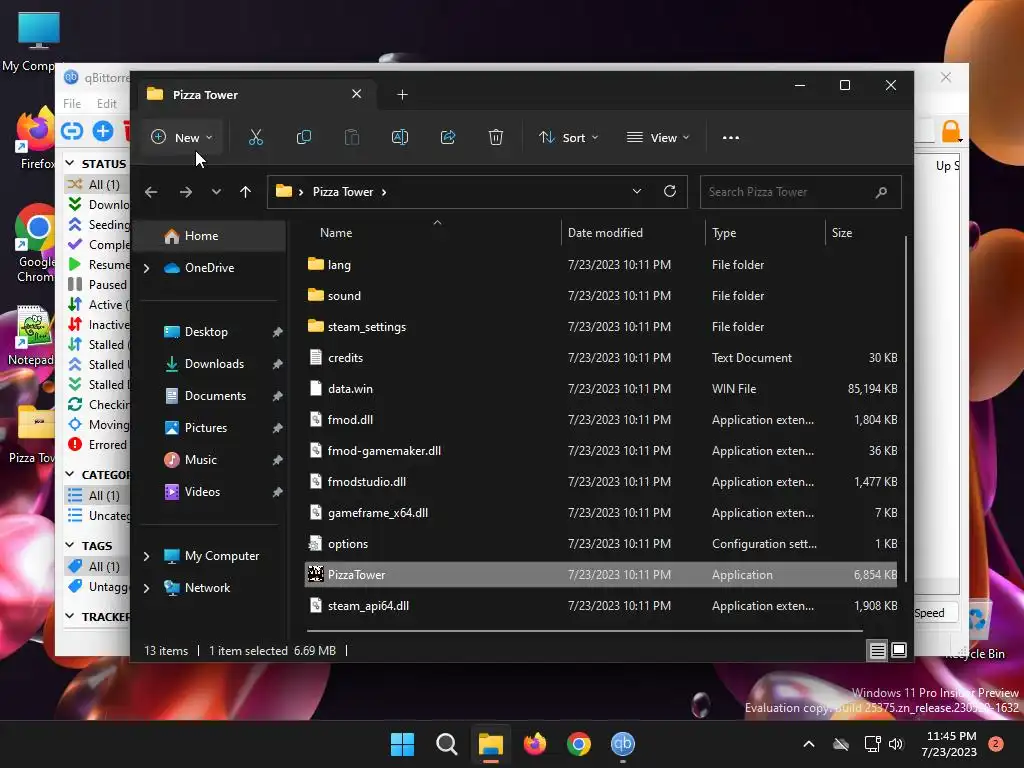Screen dimensions: 1024x768
Task: Click the search magnifier in Explorer search box
Action: click(x=881, y=192)
